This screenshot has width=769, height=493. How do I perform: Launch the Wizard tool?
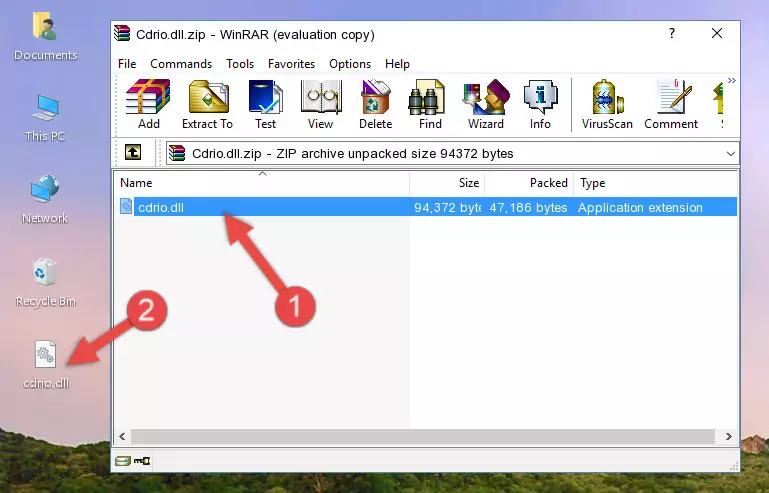click(486, 104)
